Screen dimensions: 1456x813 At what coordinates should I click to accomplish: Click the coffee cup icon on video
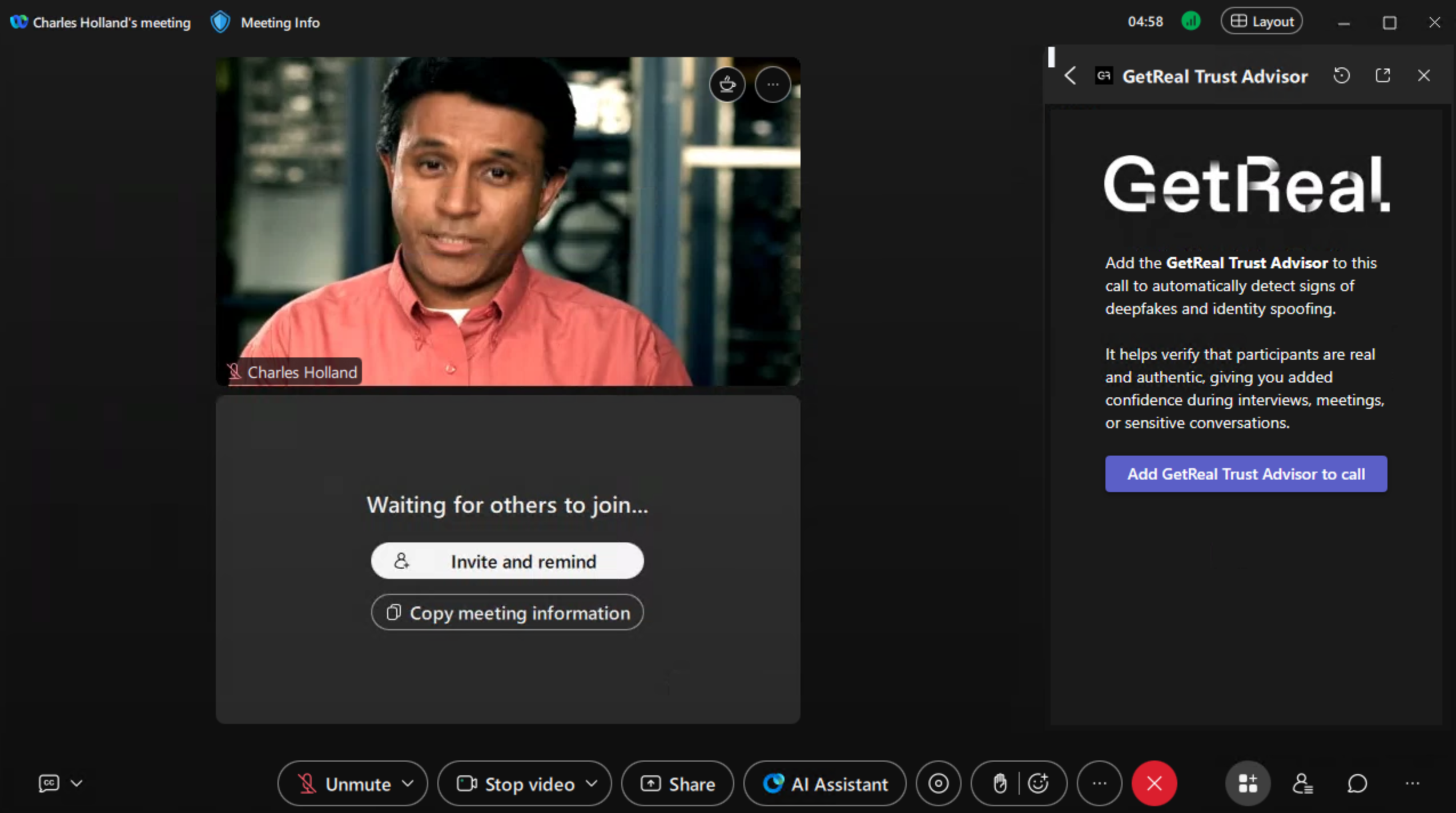(727, 84)
